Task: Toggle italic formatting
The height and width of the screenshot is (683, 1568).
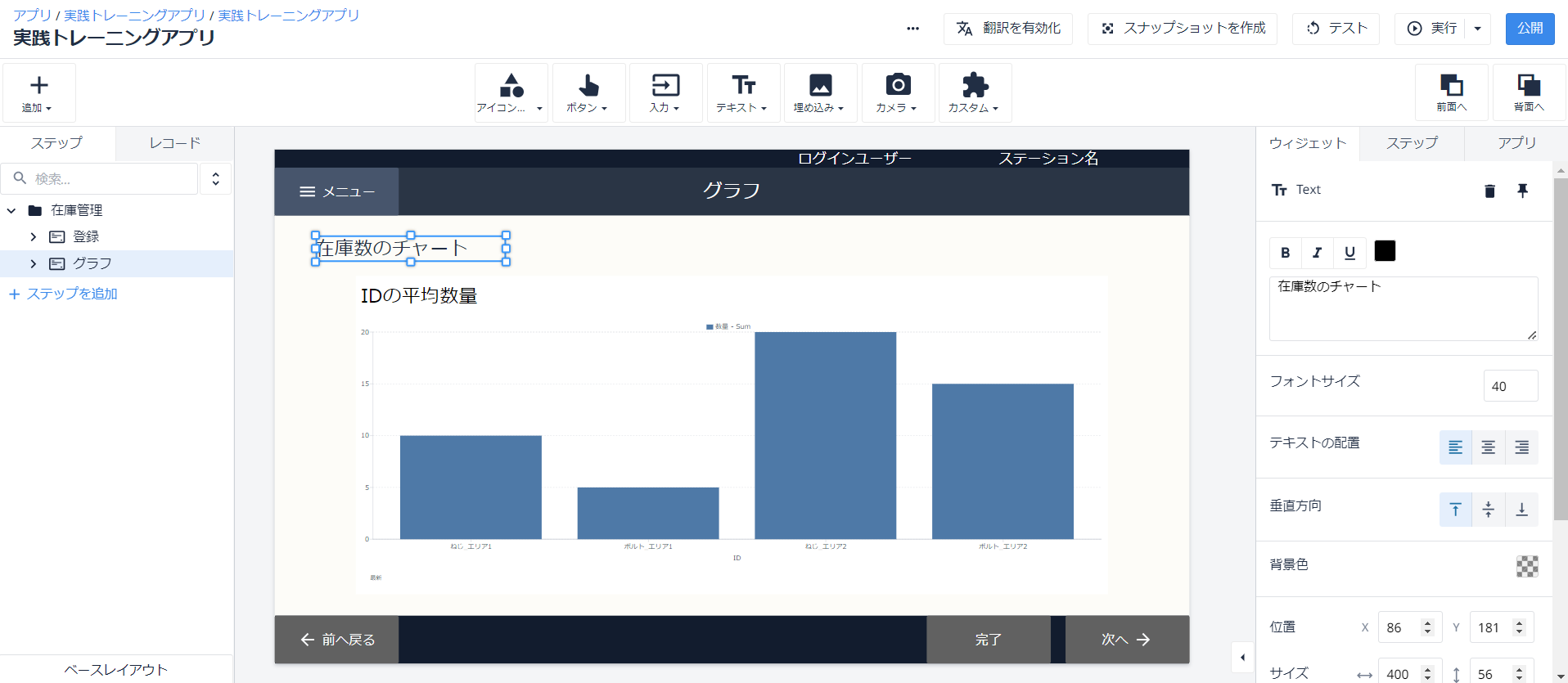Action: coord(1318,253)
